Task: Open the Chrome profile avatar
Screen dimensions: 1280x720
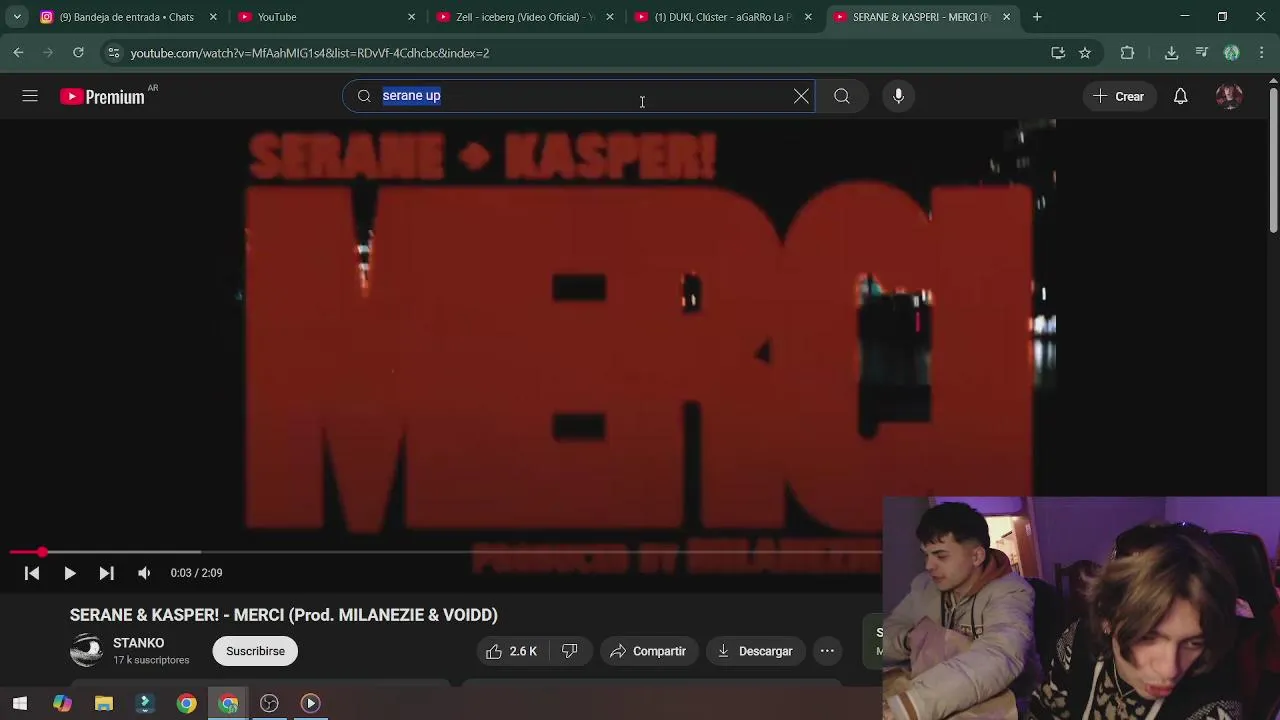Action: (1232, 53)
